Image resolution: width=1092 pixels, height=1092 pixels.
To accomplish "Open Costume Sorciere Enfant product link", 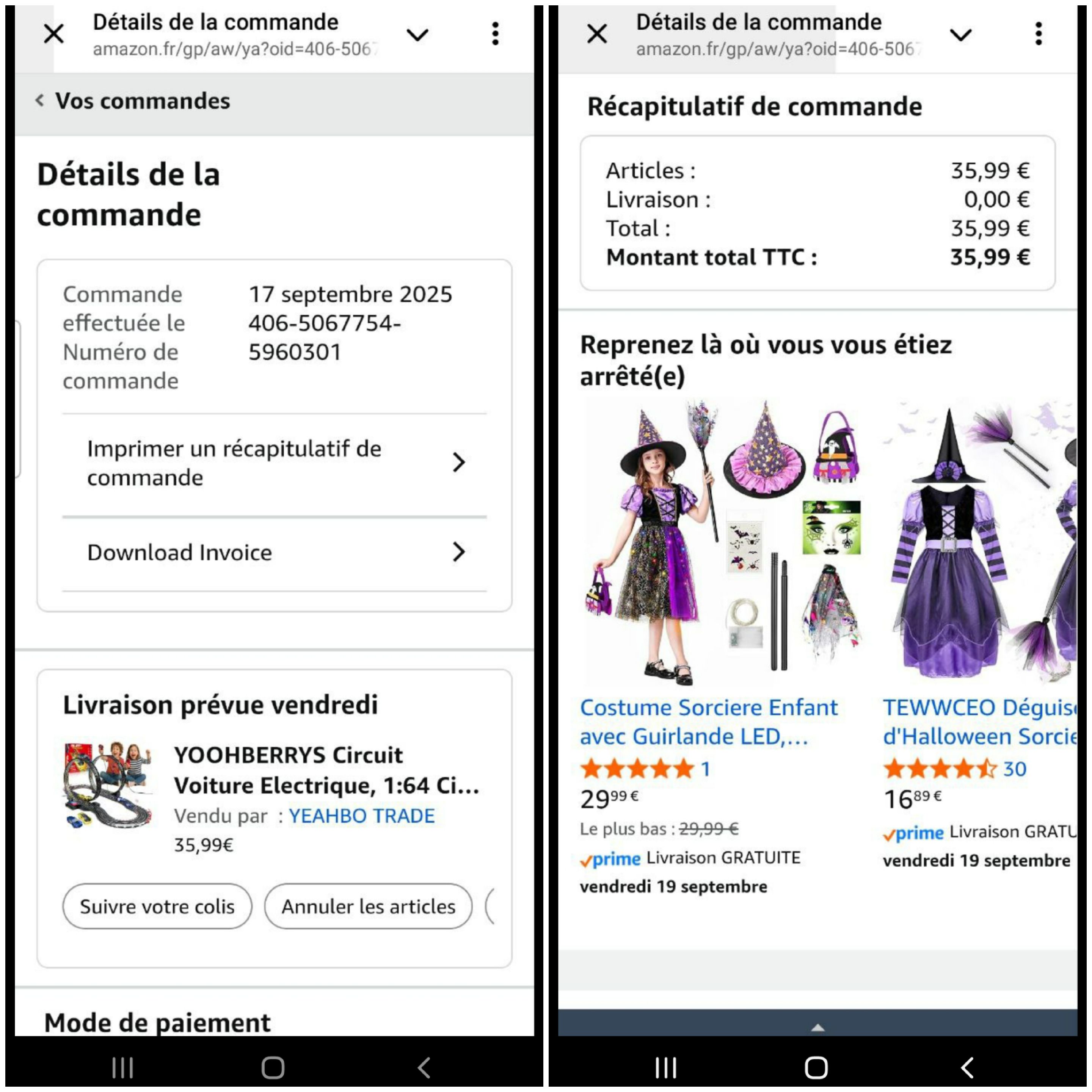I will coord(709,722).
